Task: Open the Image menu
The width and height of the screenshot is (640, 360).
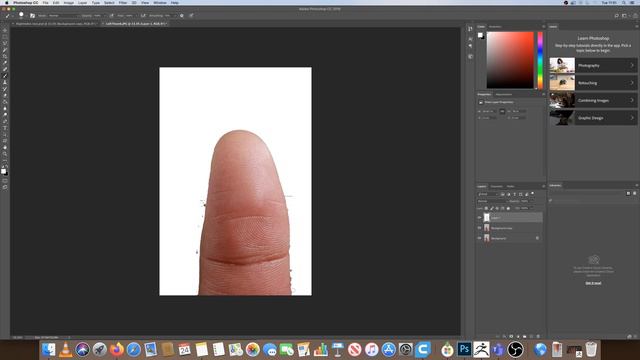Action: pyautogui.click(x=69, y=2)
